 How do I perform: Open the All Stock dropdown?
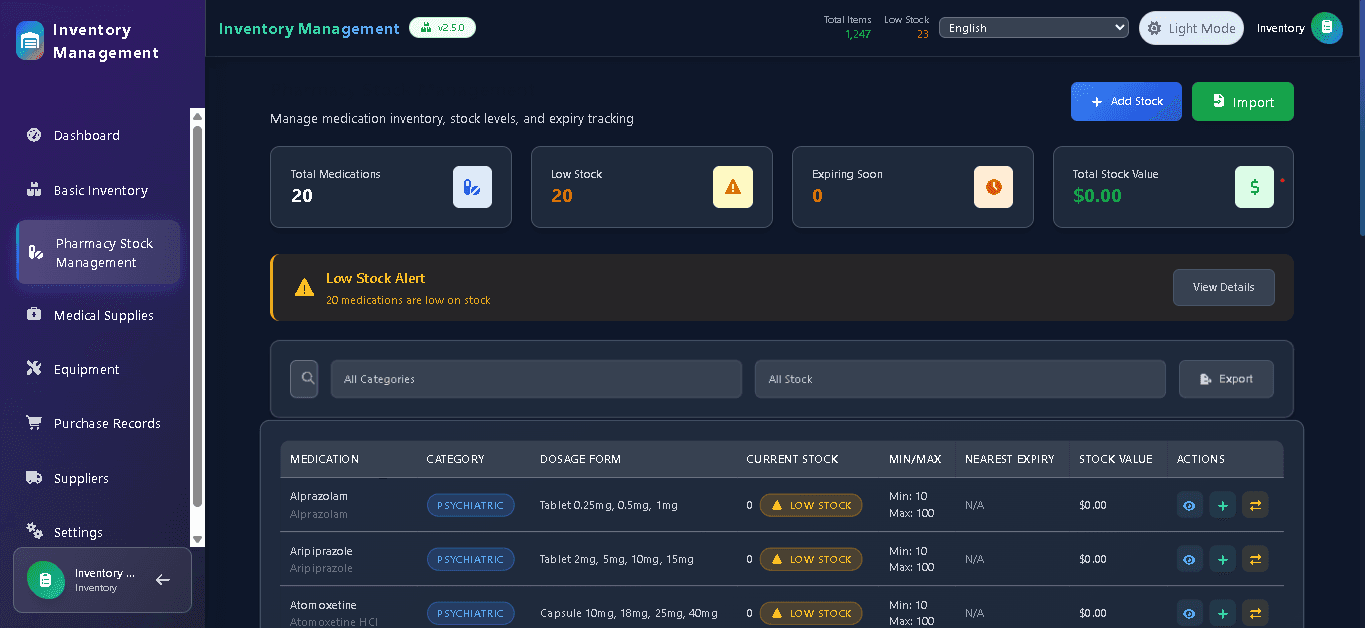pos(959,378)
